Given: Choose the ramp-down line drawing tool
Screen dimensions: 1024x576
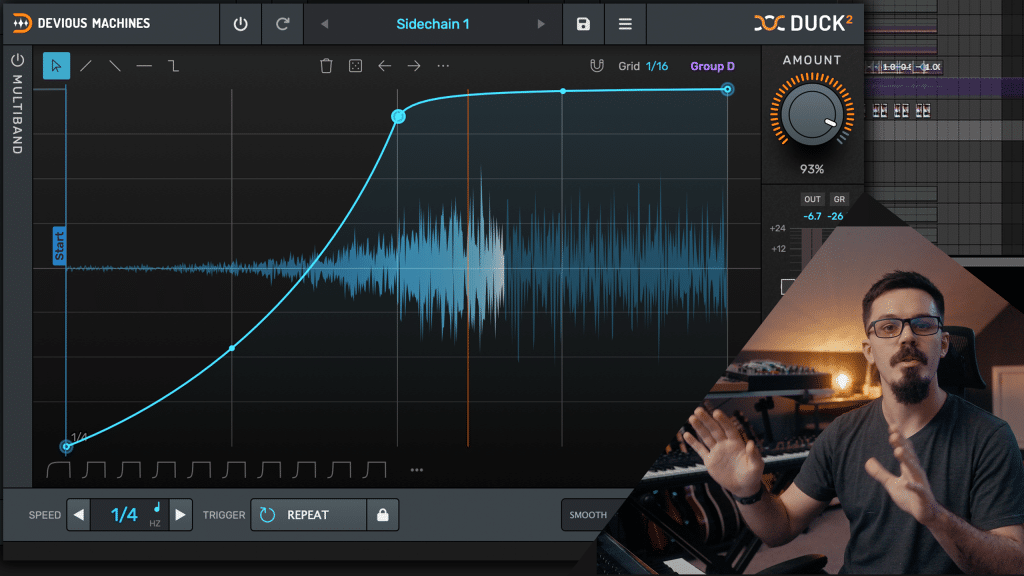Looking at the screenshot, I should click(115, 66).
